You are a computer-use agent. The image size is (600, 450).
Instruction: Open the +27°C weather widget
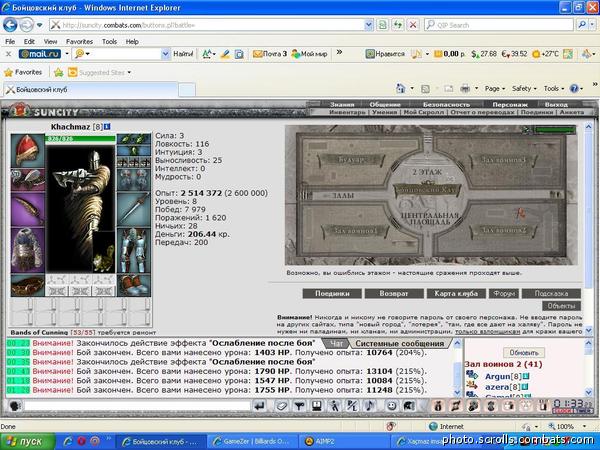click(545, 54)
